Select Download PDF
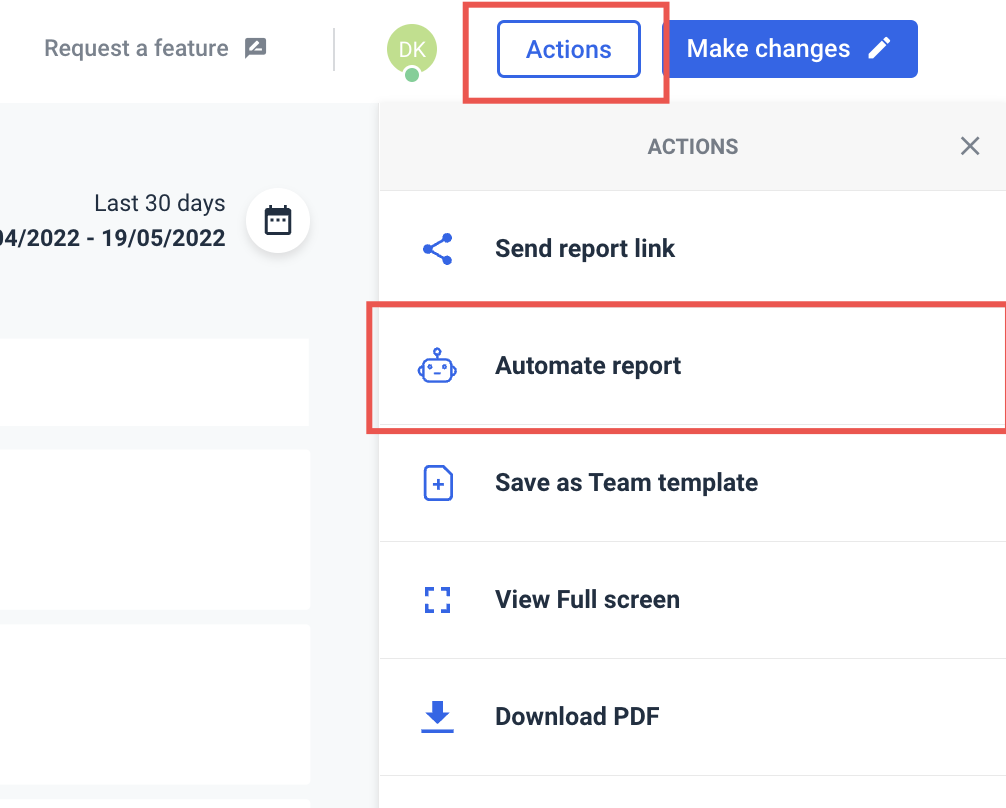Image resolution: width=1006 pixels, height=808 pixels. [576, 716]
